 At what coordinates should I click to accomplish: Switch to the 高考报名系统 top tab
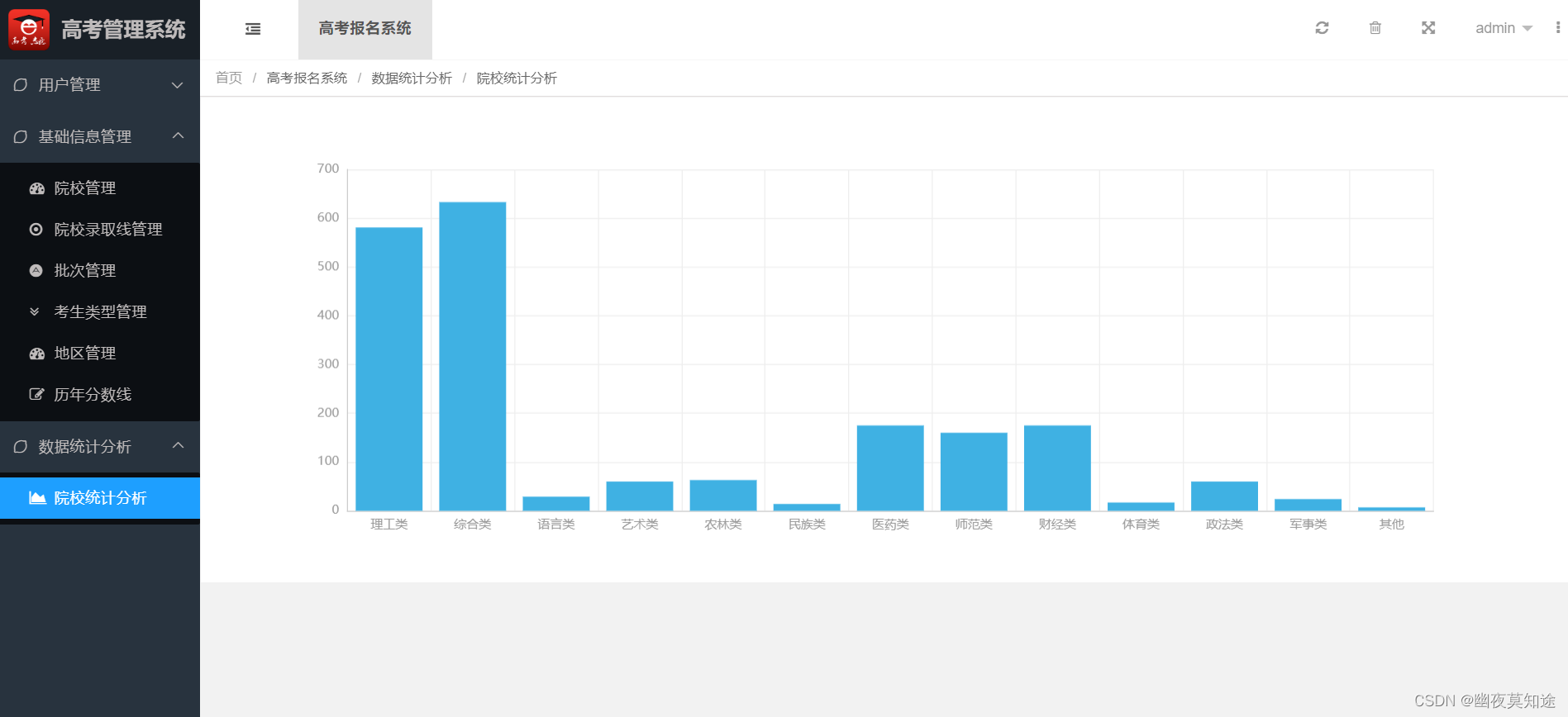coord(365,29)
